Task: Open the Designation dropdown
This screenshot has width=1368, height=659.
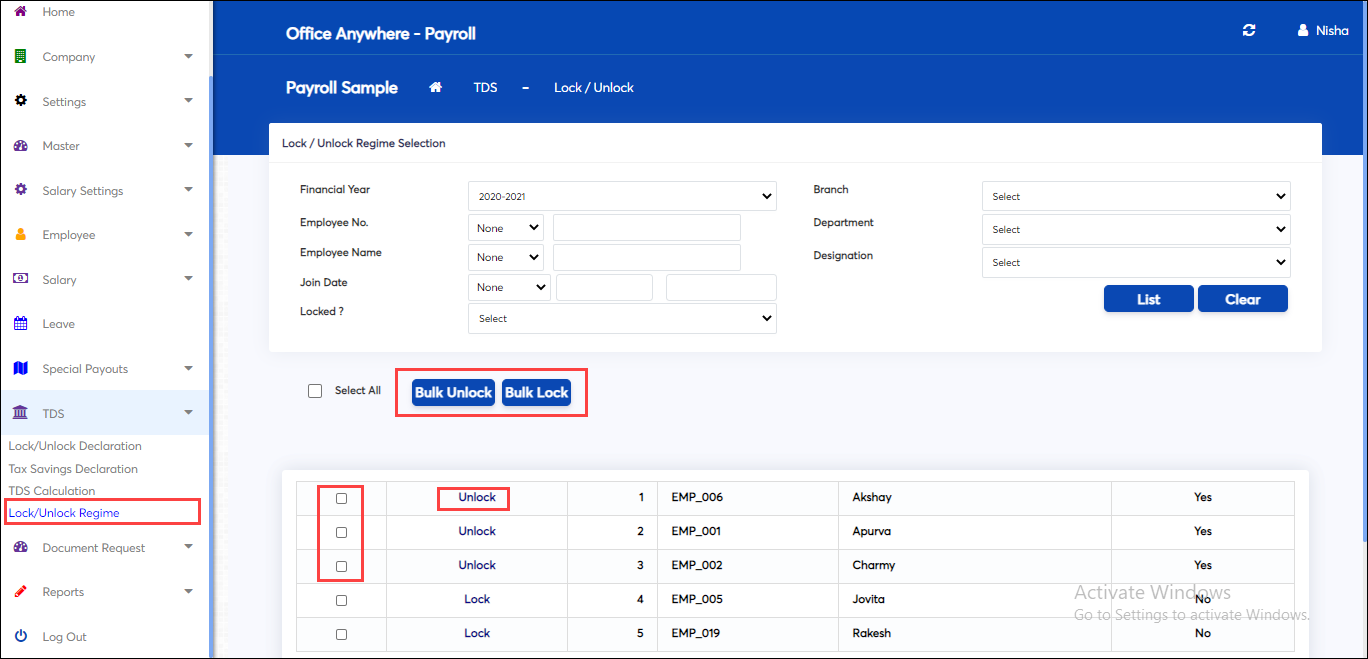Action: pyautogui.click(x=1136, y=262)
